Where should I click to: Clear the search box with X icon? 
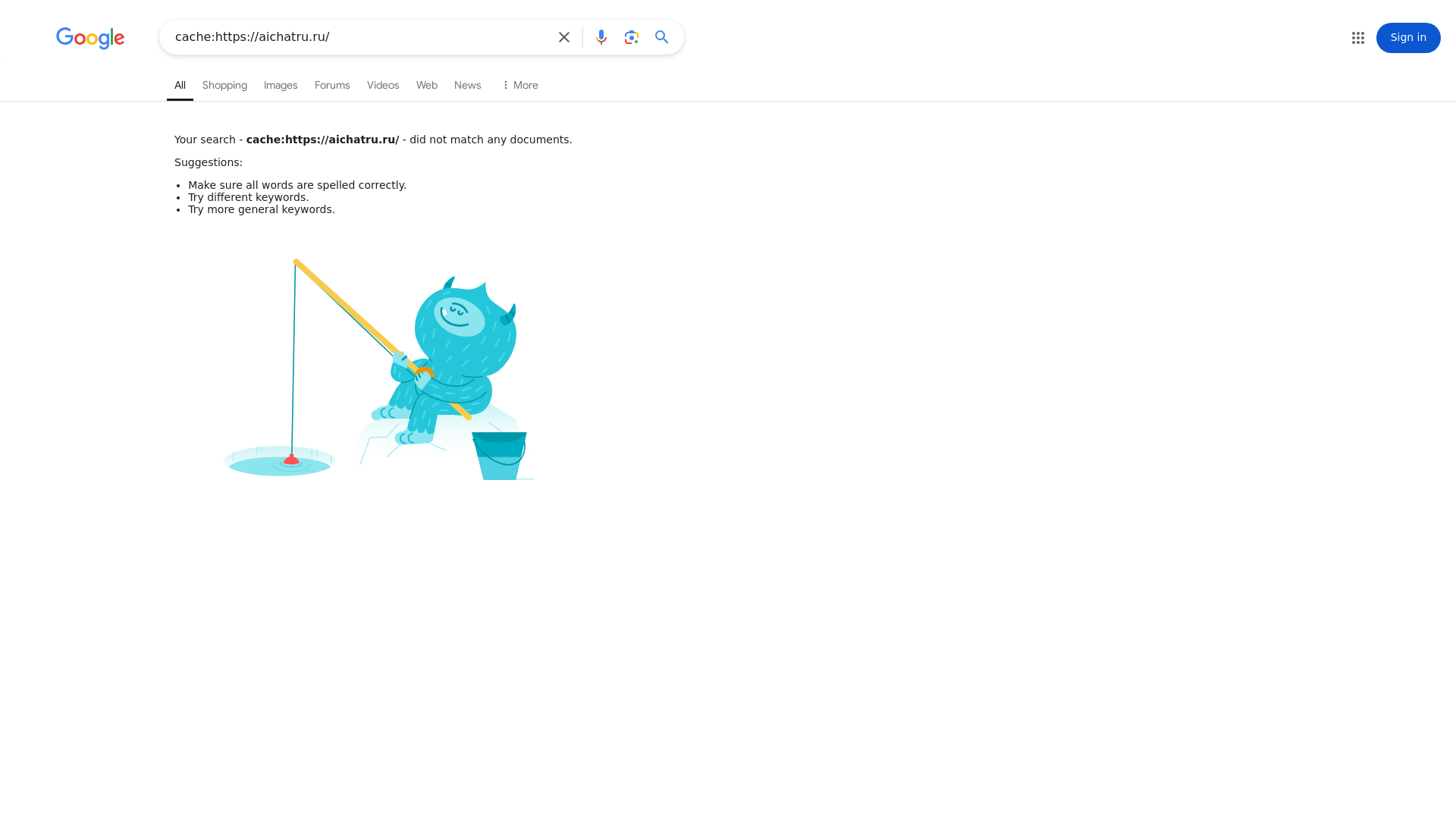tap(564, 37)
